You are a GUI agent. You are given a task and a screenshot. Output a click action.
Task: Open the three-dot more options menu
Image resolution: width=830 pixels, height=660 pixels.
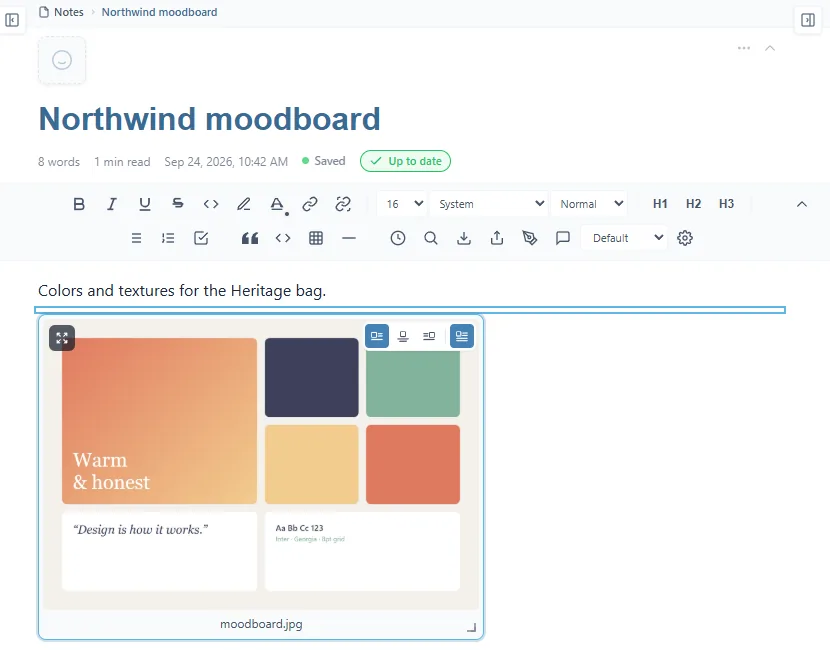pyautogui.click(x=744, y=48)
